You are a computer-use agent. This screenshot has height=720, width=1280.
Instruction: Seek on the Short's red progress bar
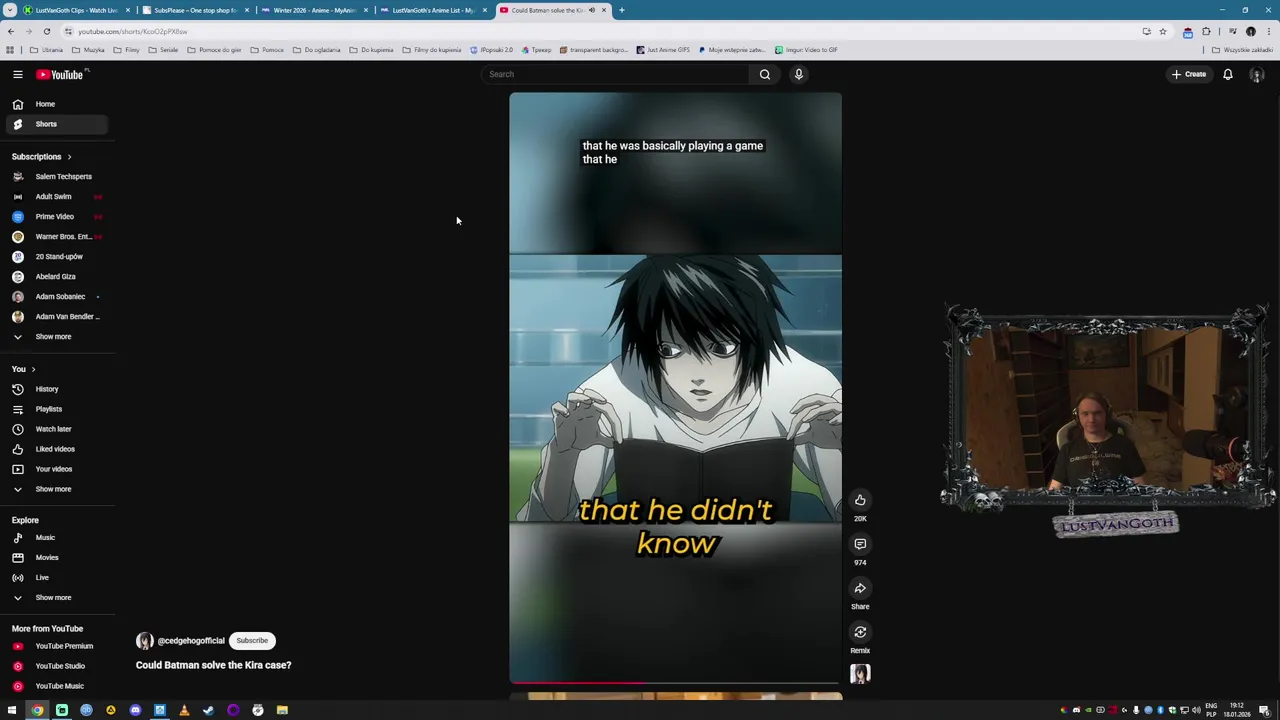[675, 683]
